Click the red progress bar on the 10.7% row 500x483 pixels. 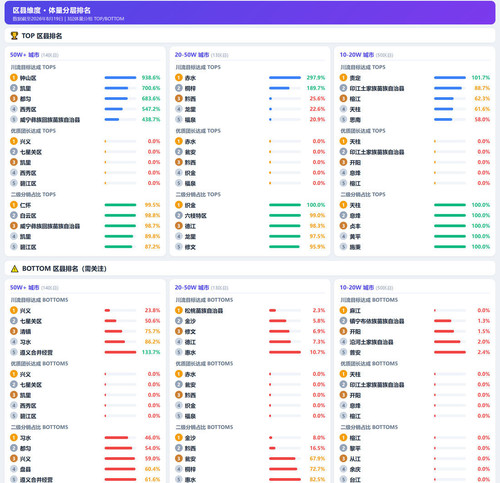(285, 352)
